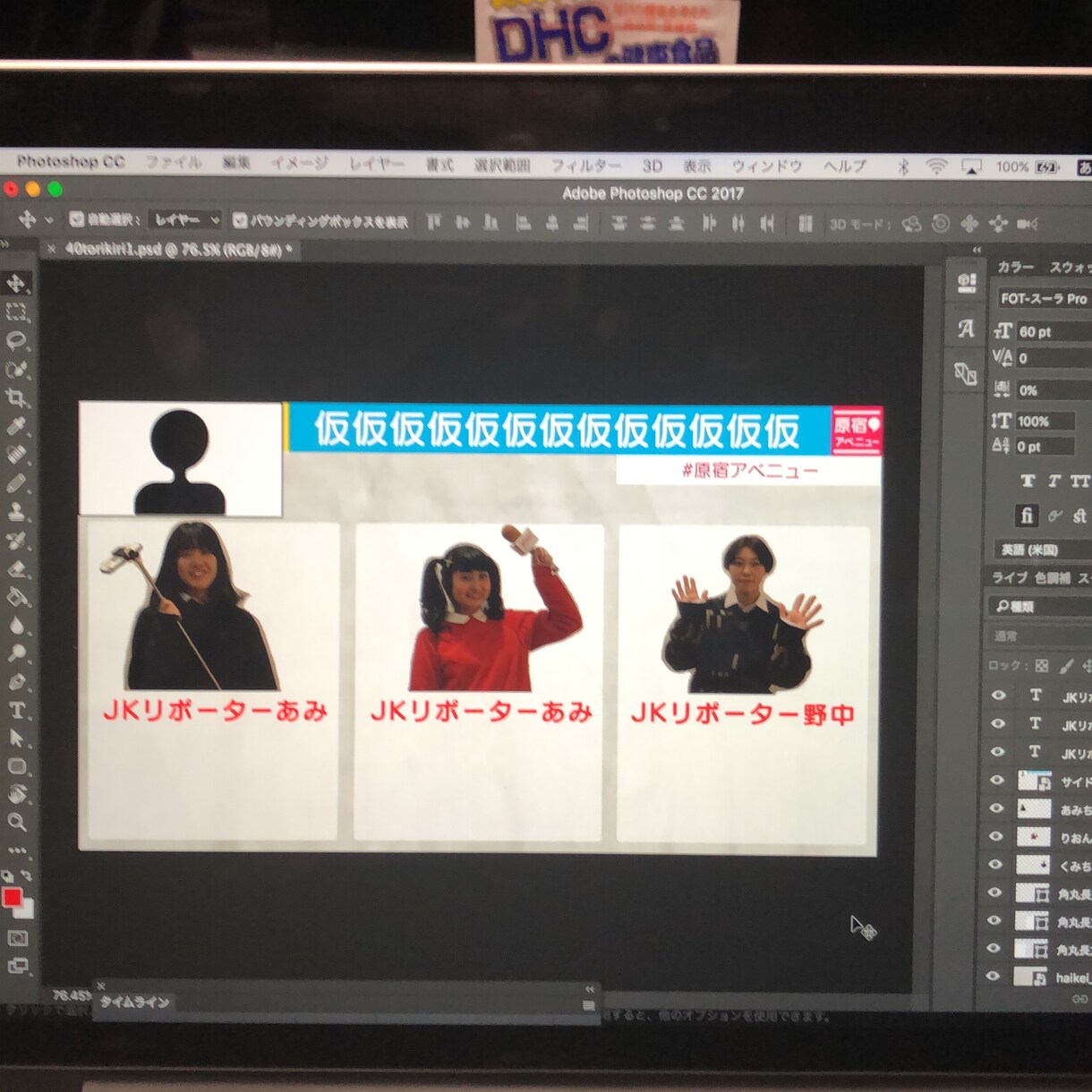Image resolution: width=1092 pixels, height=1092 pixels.
Task: Select the Quick Selection tool
Action: click(x=16, y=369)
